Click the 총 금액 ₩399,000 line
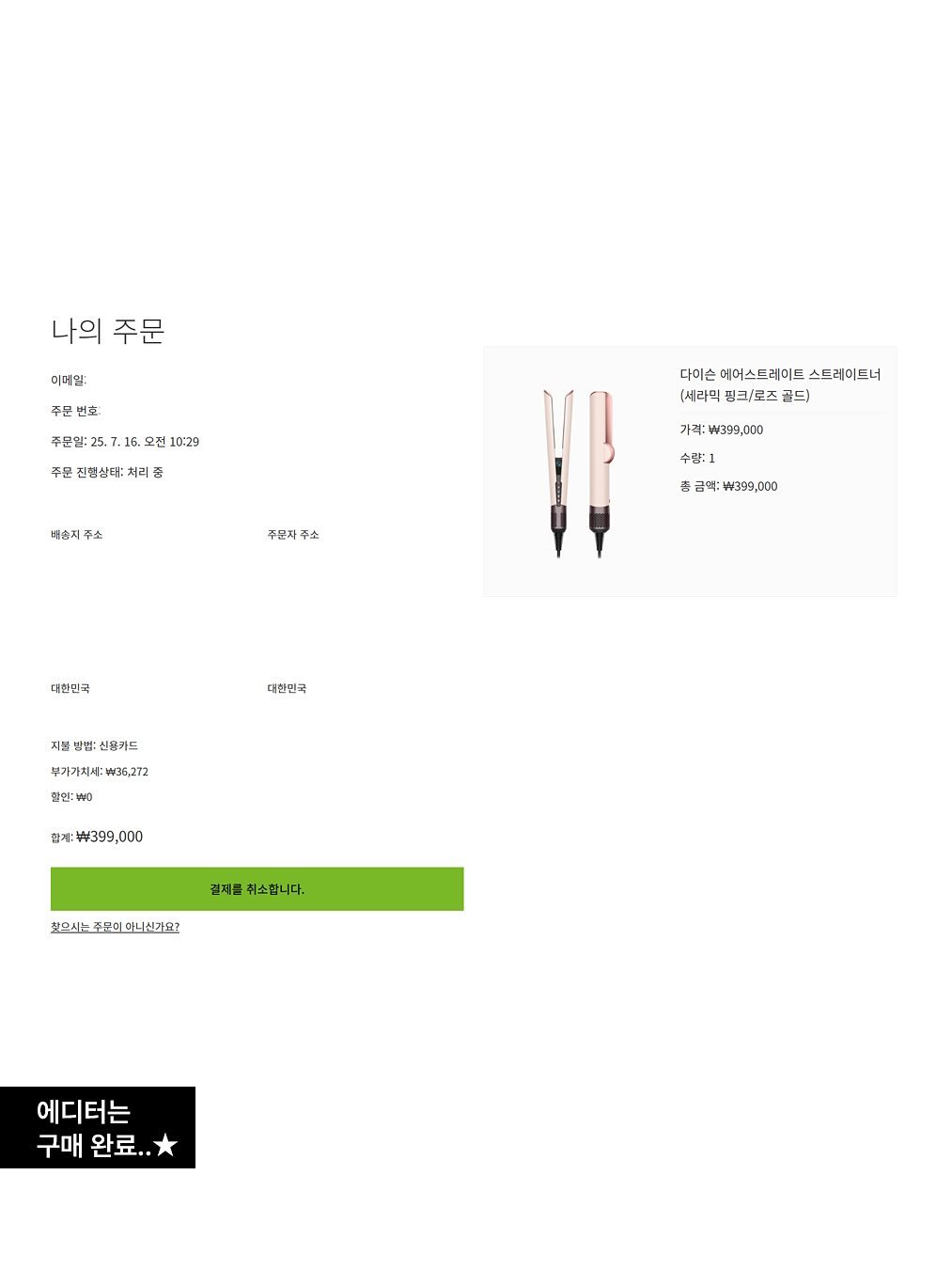The image size is (952, 1269). coord(728,486)
